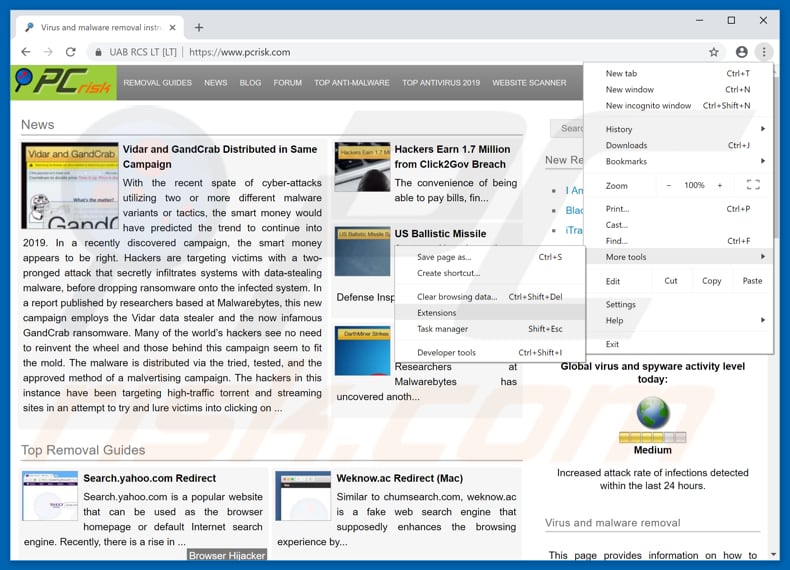The image size is (790, 570).
Task: Open WEBSITE SCANNER navigation link
Action: pyautogui.click(x=529, y=83)
